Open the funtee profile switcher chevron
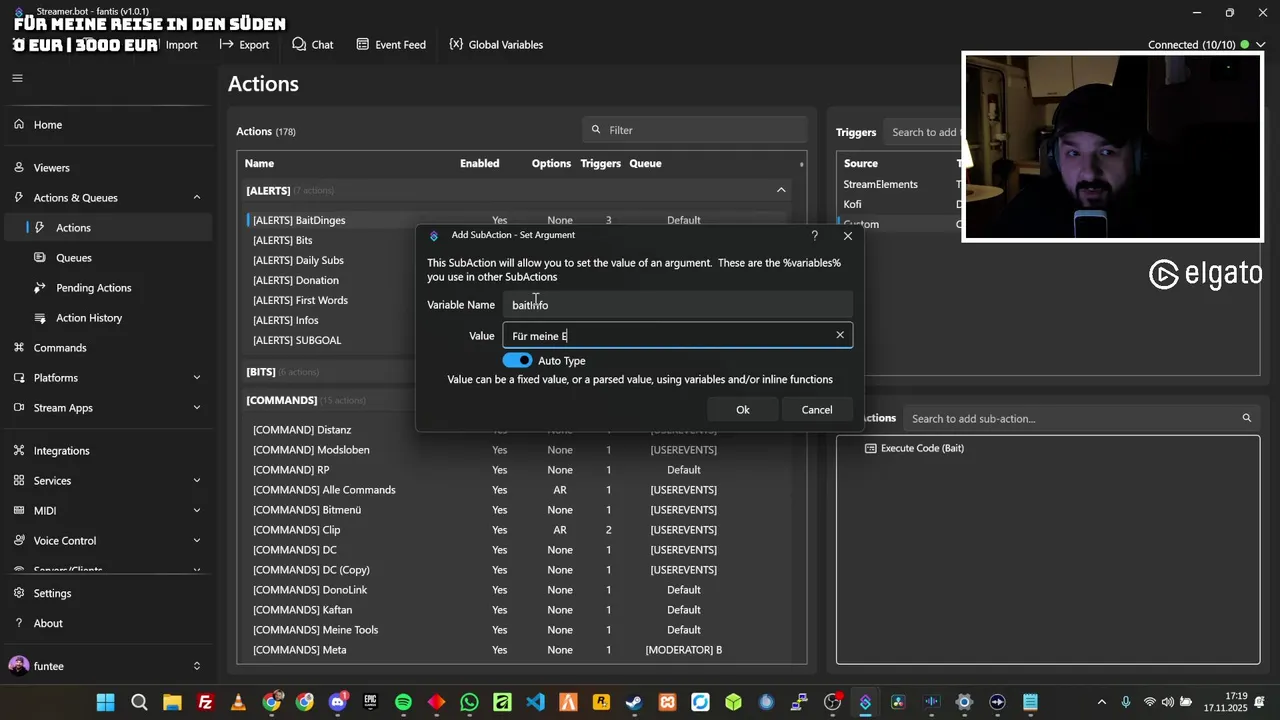This screenshot has width=1280, height=720. (197, 666)
